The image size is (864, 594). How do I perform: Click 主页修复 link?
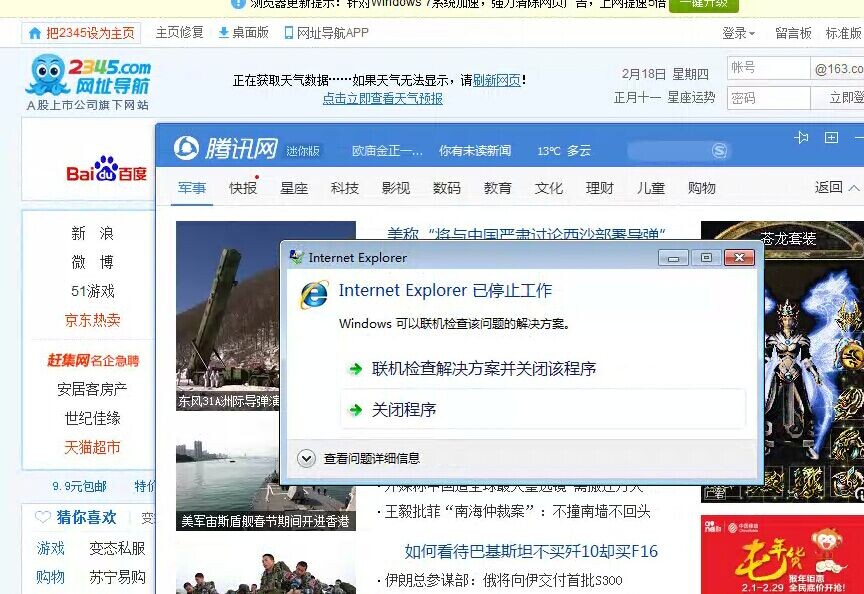[x=180, y=33]
